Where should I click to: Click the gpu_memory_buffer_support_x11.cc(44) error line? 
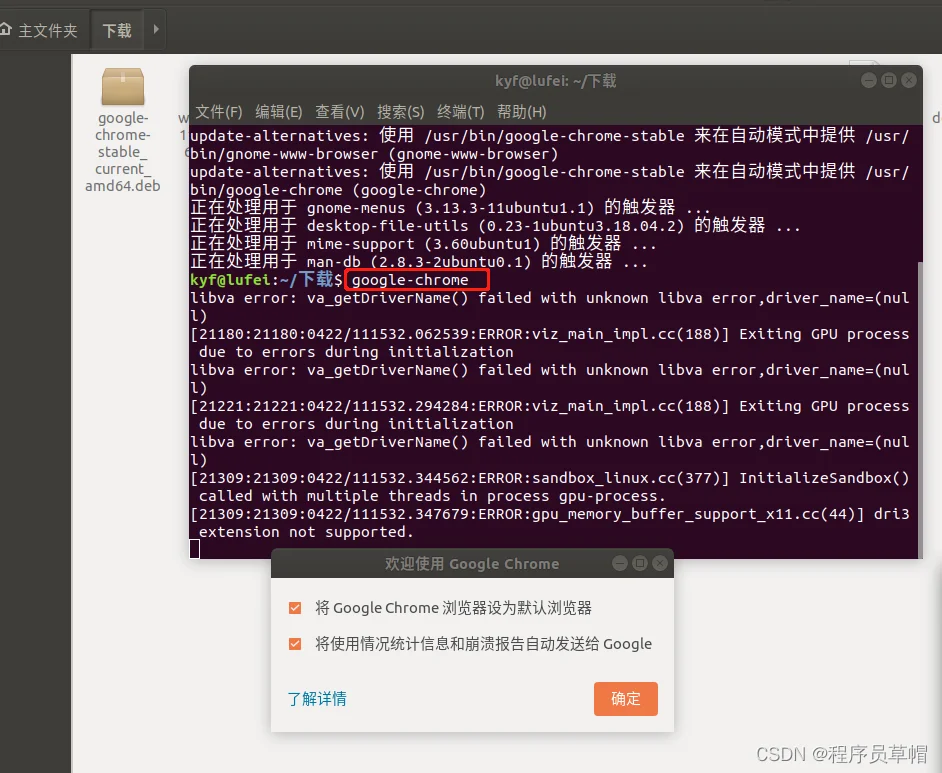(550, 514)
